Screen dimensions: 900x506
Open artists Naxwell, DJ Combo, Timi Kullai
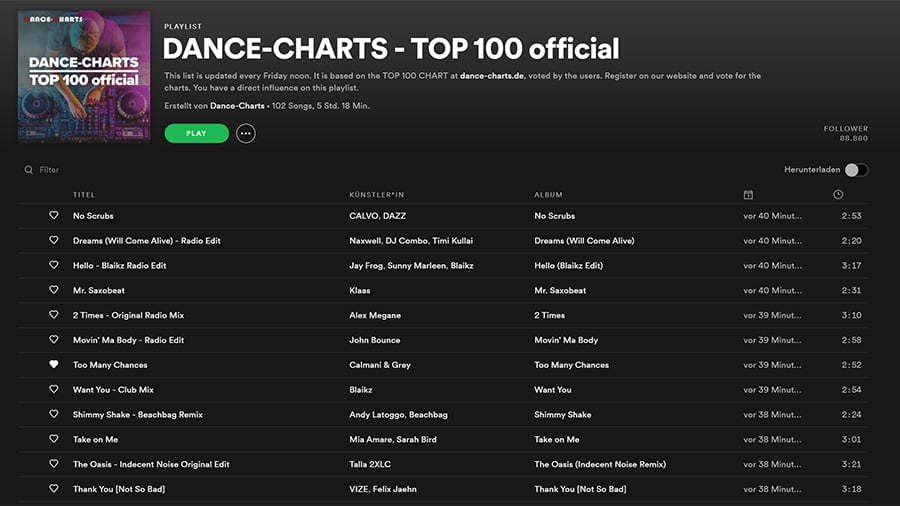(x=411, y=240)
